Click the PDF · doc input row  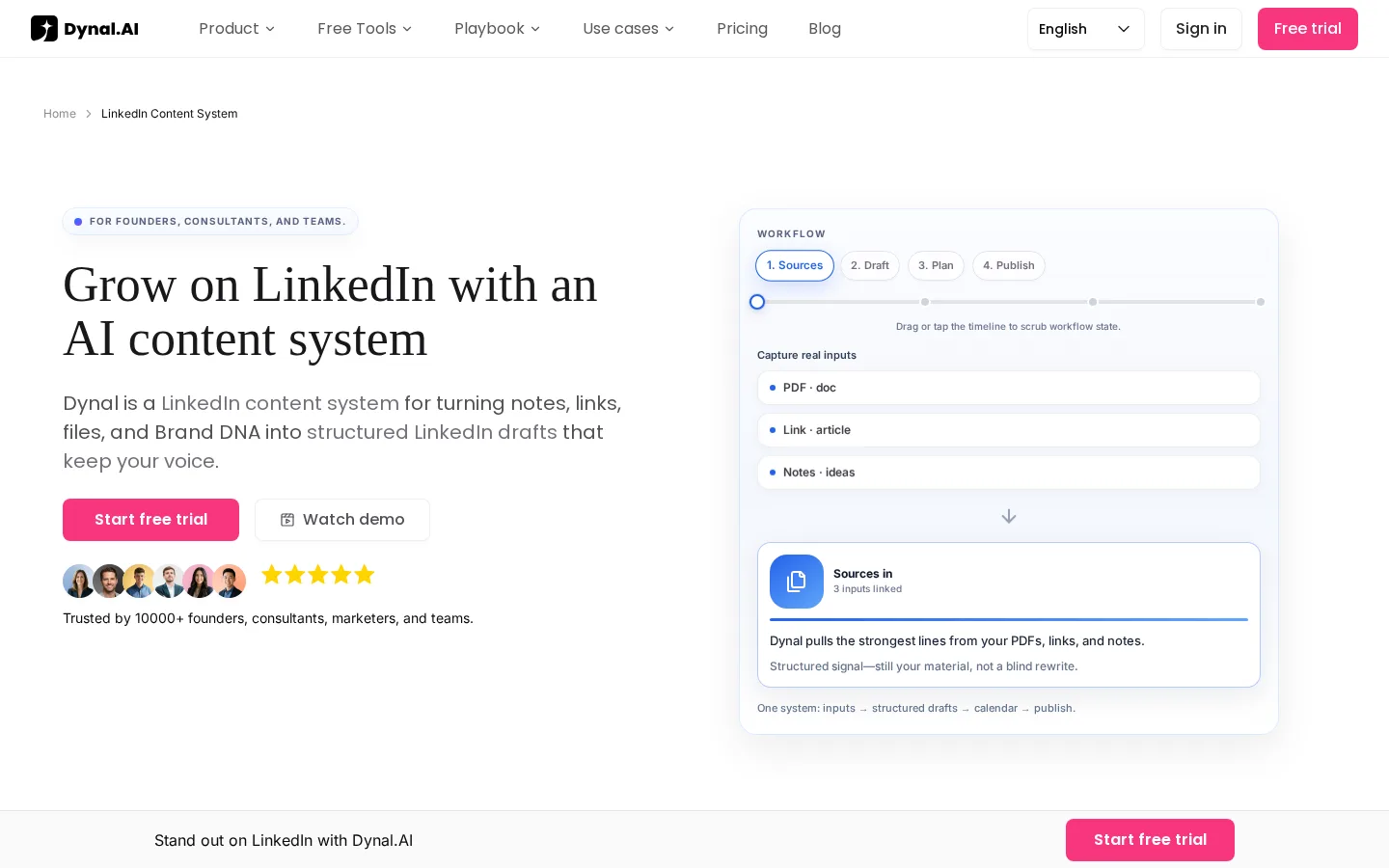click(1009, 388)
